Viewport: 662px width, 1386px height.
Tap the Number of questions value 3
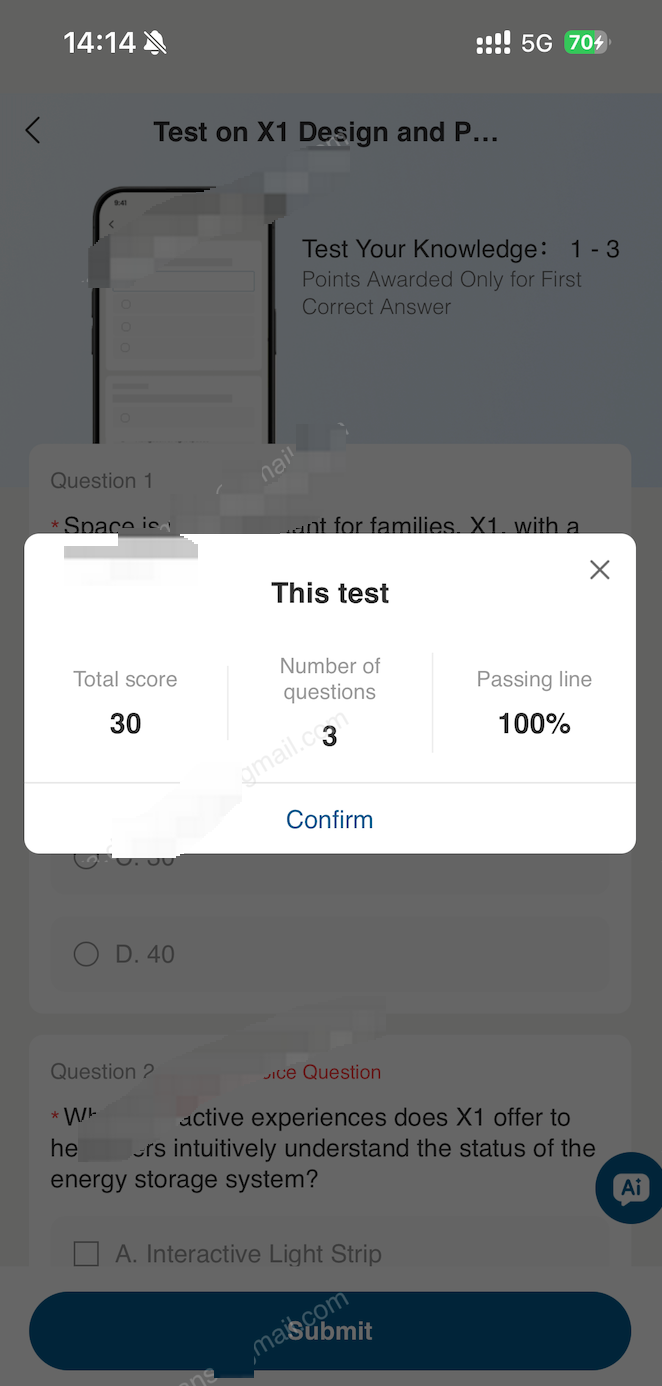tap(330, 737)
